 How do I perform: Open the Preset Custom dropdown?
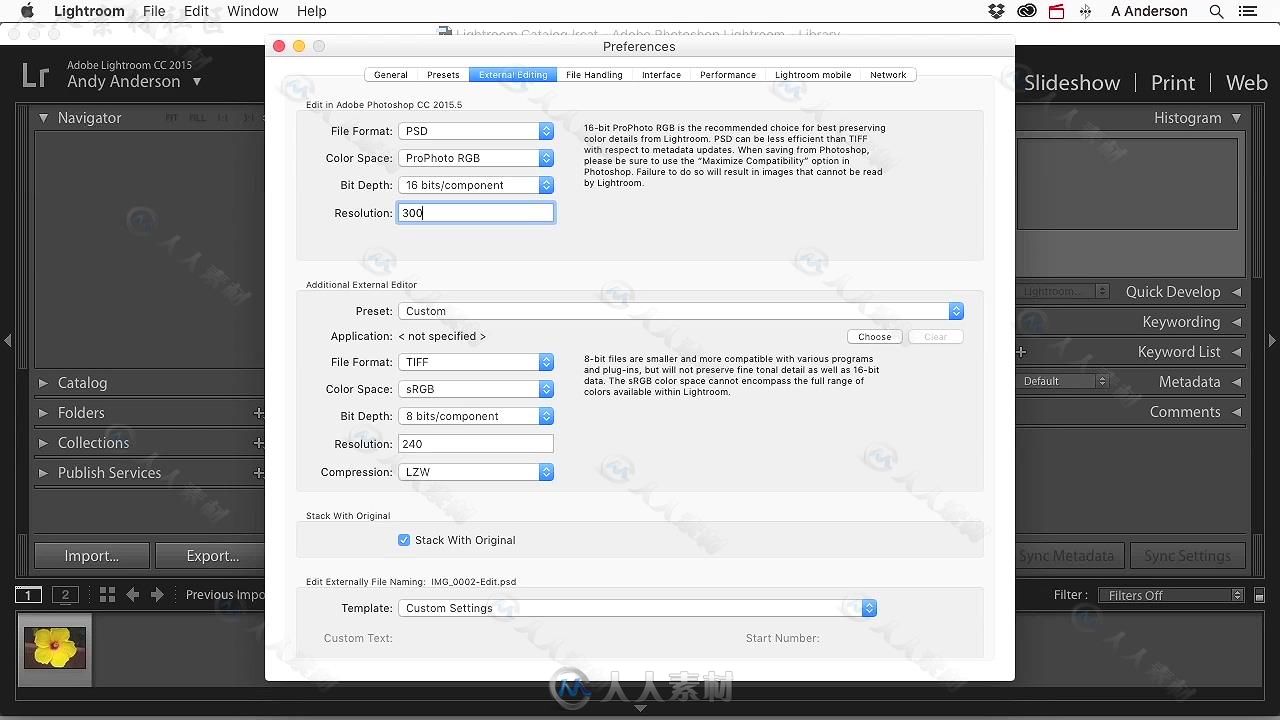click(681, 311)
